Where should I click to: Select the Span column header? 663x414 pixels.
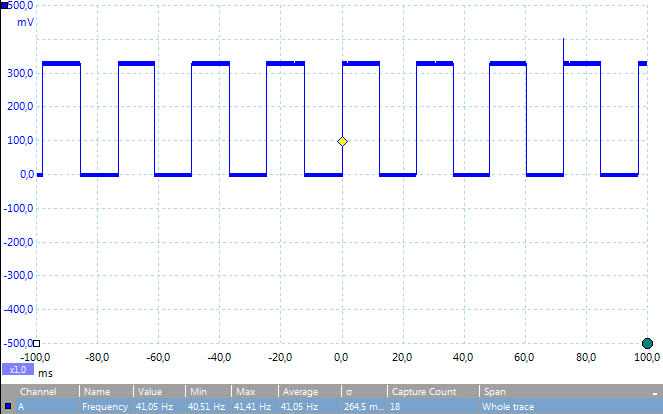point(495,392)
